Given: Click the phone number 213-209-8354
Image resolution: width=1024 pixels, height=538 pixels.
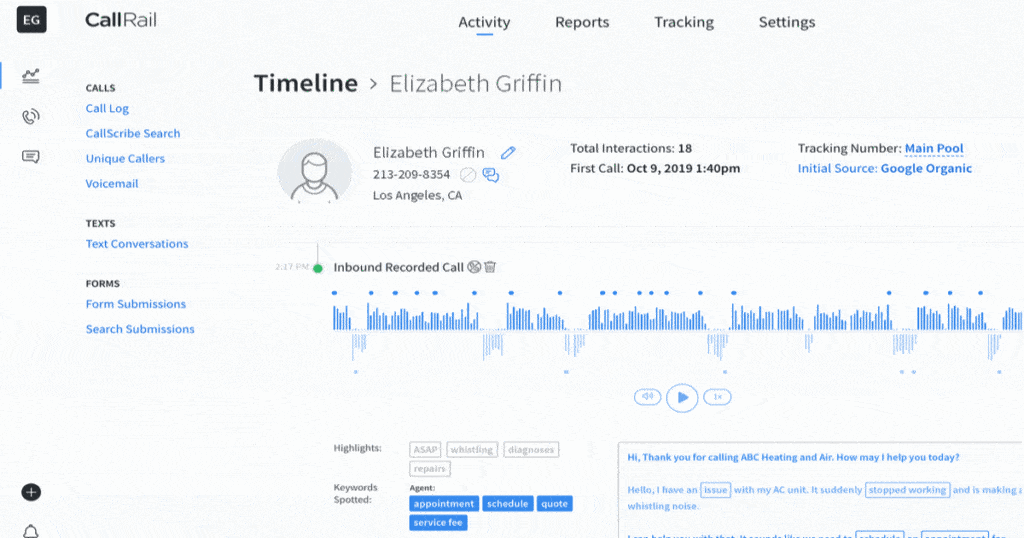Looking at the screenshot, I should click(x=411, y=174).
